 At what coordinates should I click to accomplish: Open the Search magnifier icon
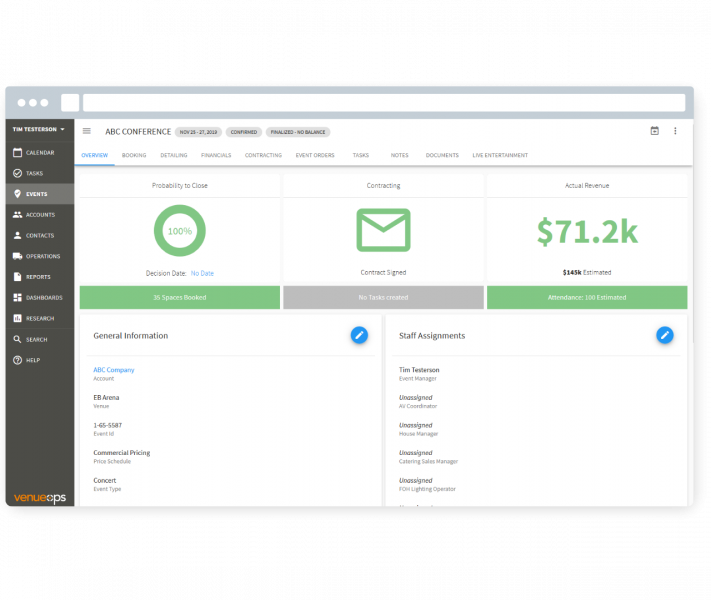pyautogui.click(x=18, y=339)
